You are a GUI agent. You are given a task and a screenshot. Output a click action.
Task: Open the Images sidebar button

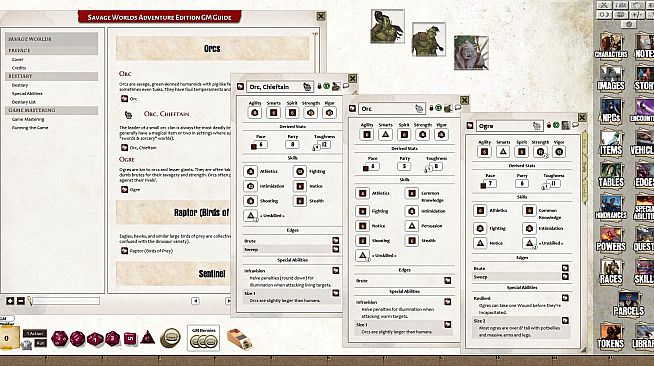[x=611, y=78]
